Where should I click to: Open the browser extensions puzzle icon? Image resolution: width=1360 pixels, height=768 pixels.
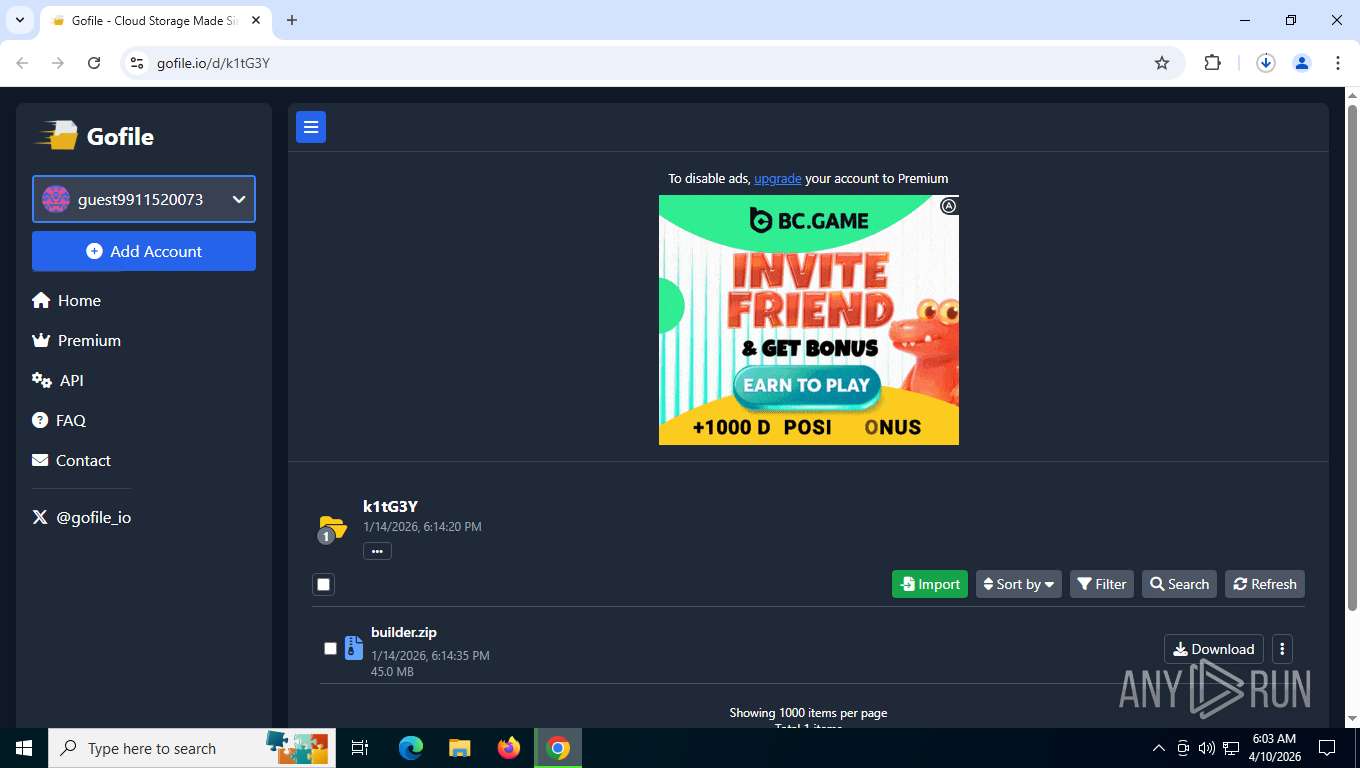click(1212, 63)
